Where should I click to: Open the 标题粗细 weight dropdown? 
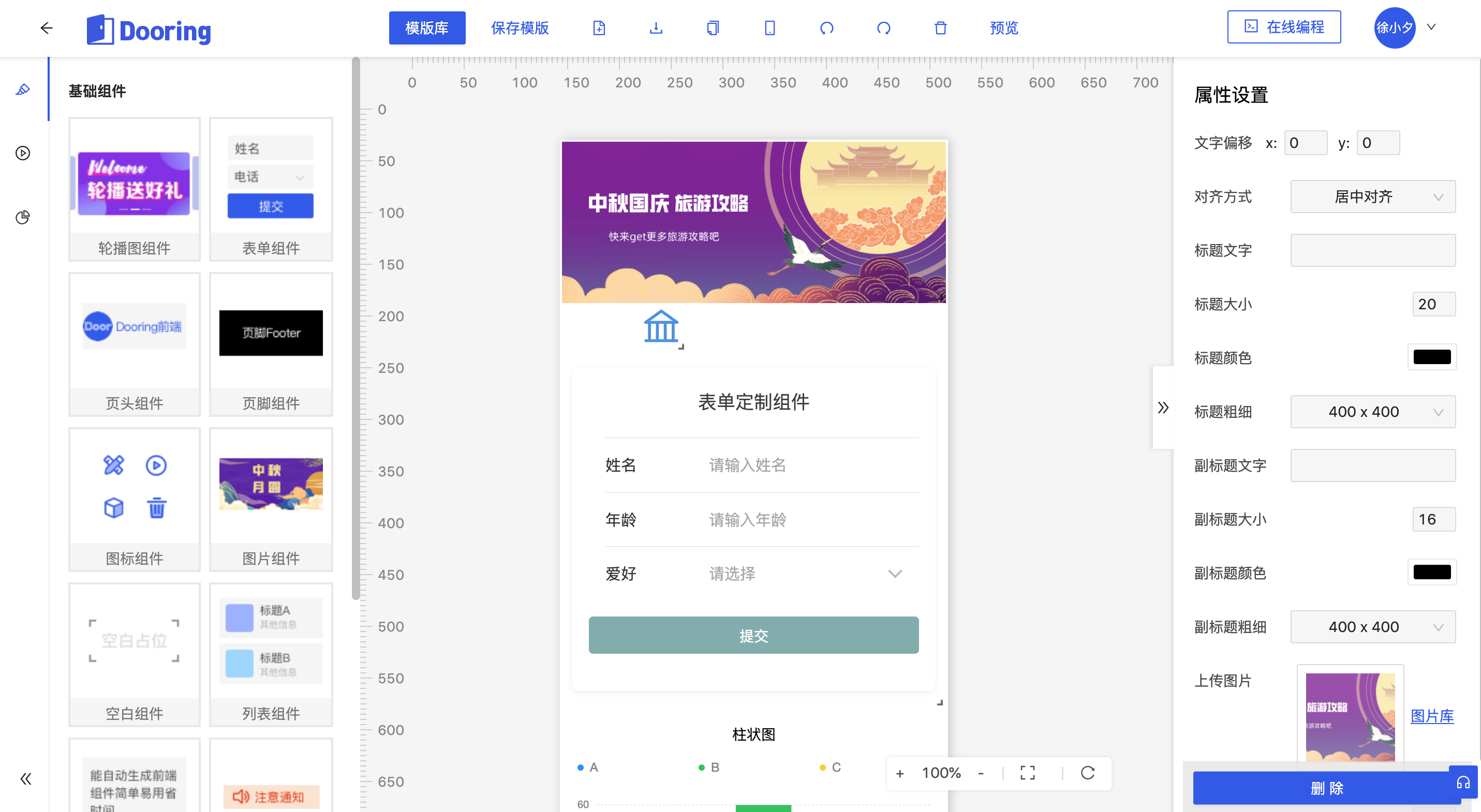[1373, 412]
